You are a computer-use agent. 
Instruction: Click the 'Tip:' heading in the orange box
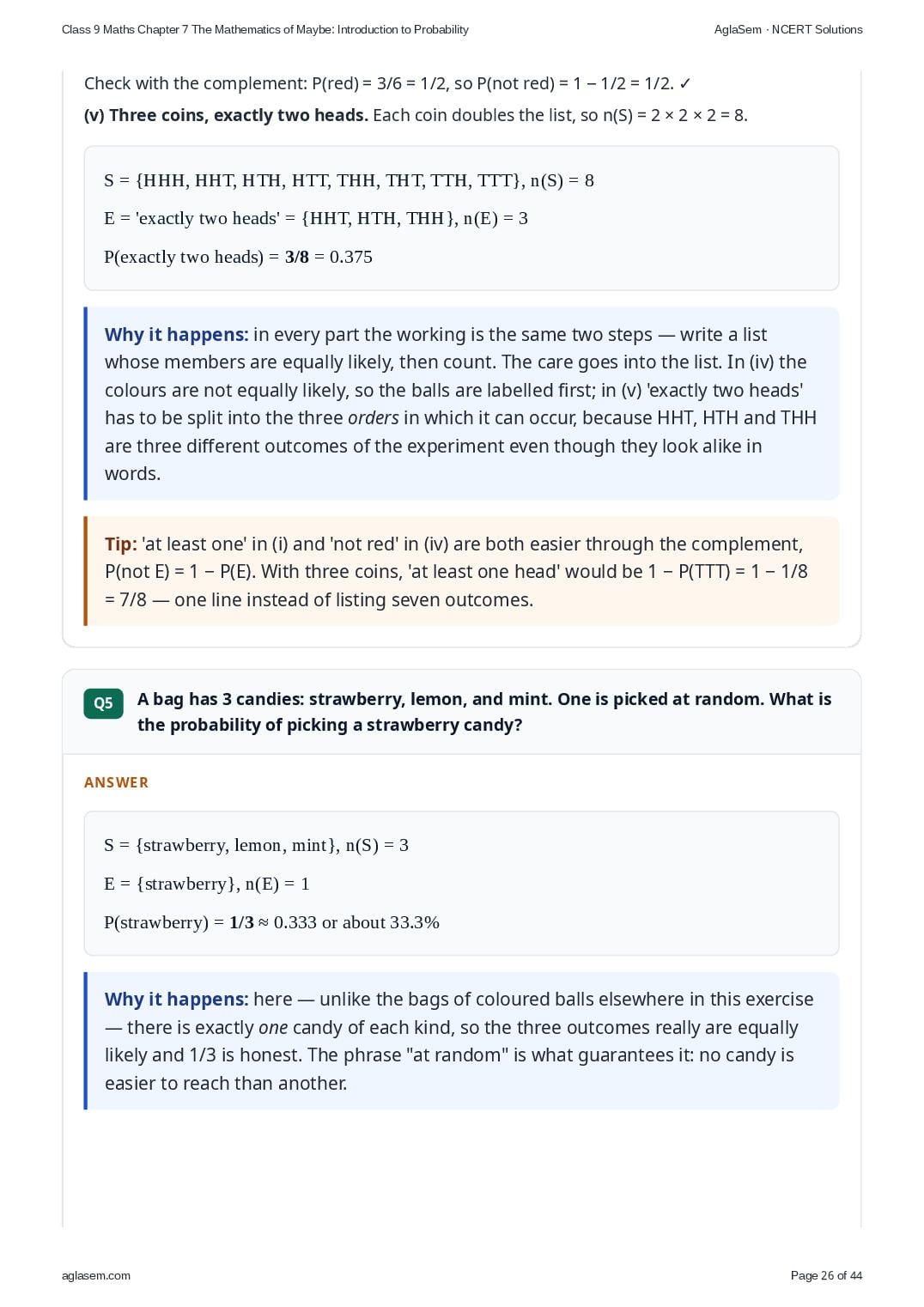tap(121, 544)
